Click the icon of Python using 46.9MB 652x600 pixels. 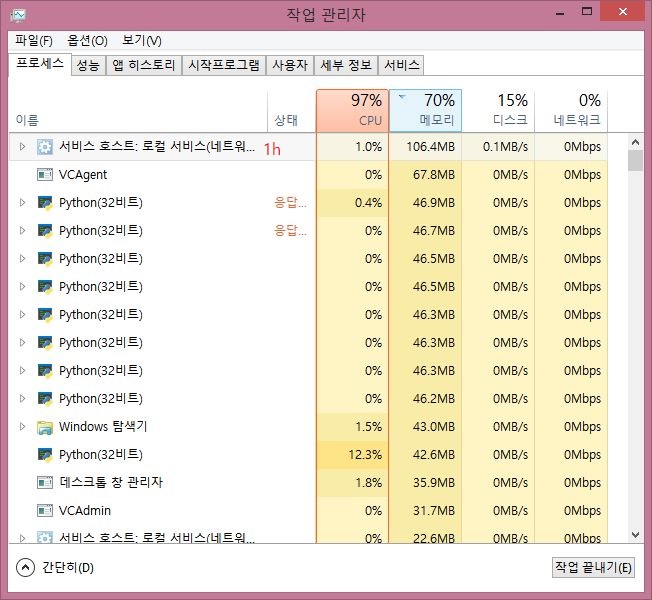(x=45, y=203)
